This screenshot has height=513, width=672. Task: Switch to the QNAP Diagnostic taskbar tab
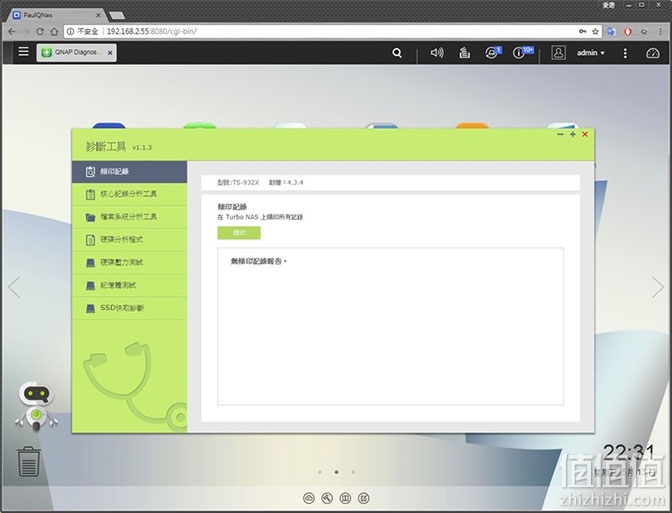click(x=76, y=52)
